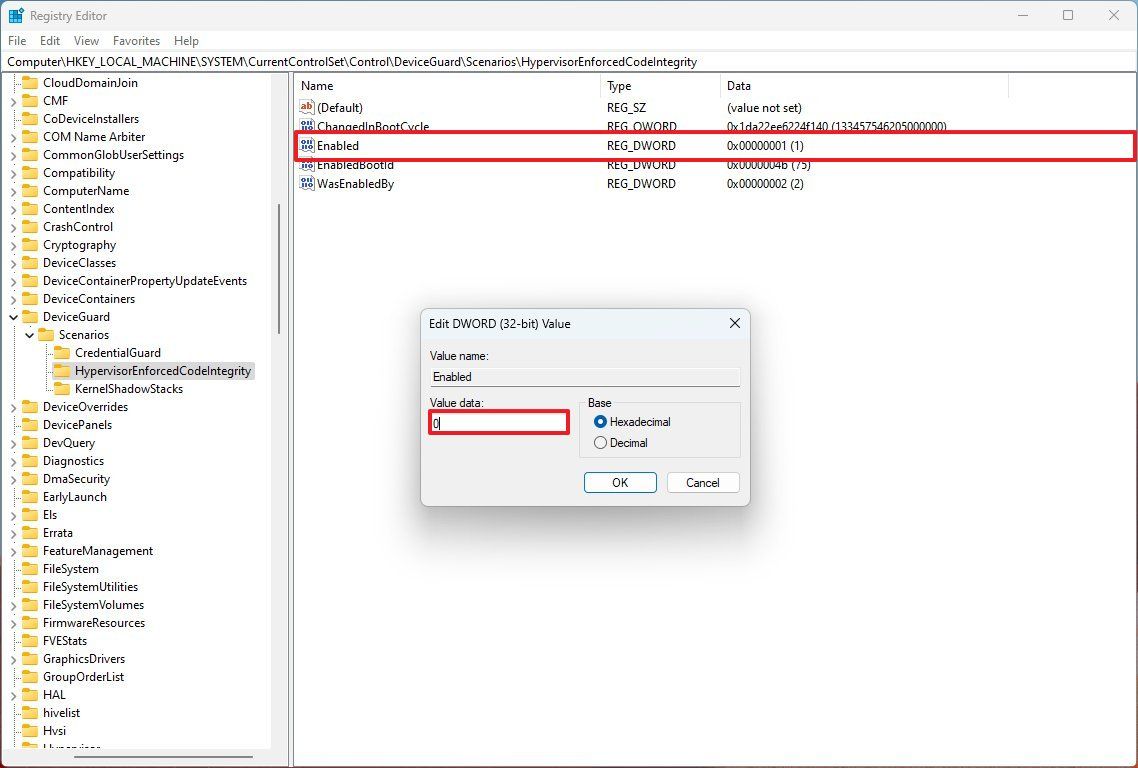Click the WasEnabledBy DWORD icon

[306, 183]
